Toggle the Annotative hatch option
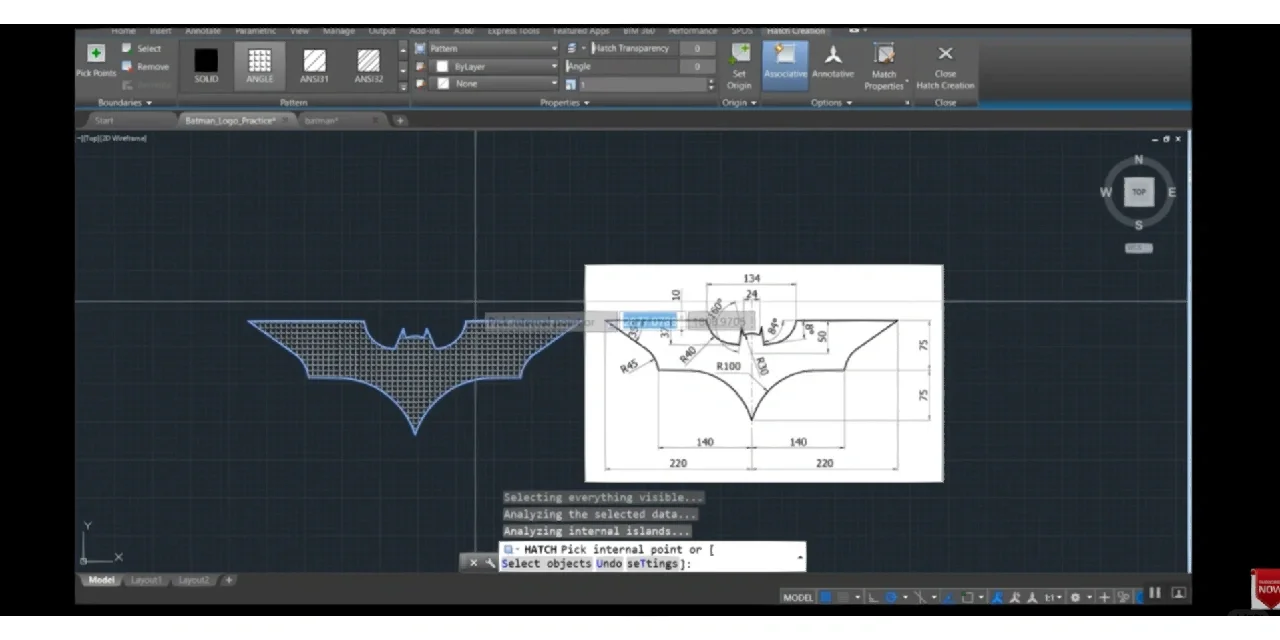The height and width of the screenshot is (640, 1280). [832, 62]
